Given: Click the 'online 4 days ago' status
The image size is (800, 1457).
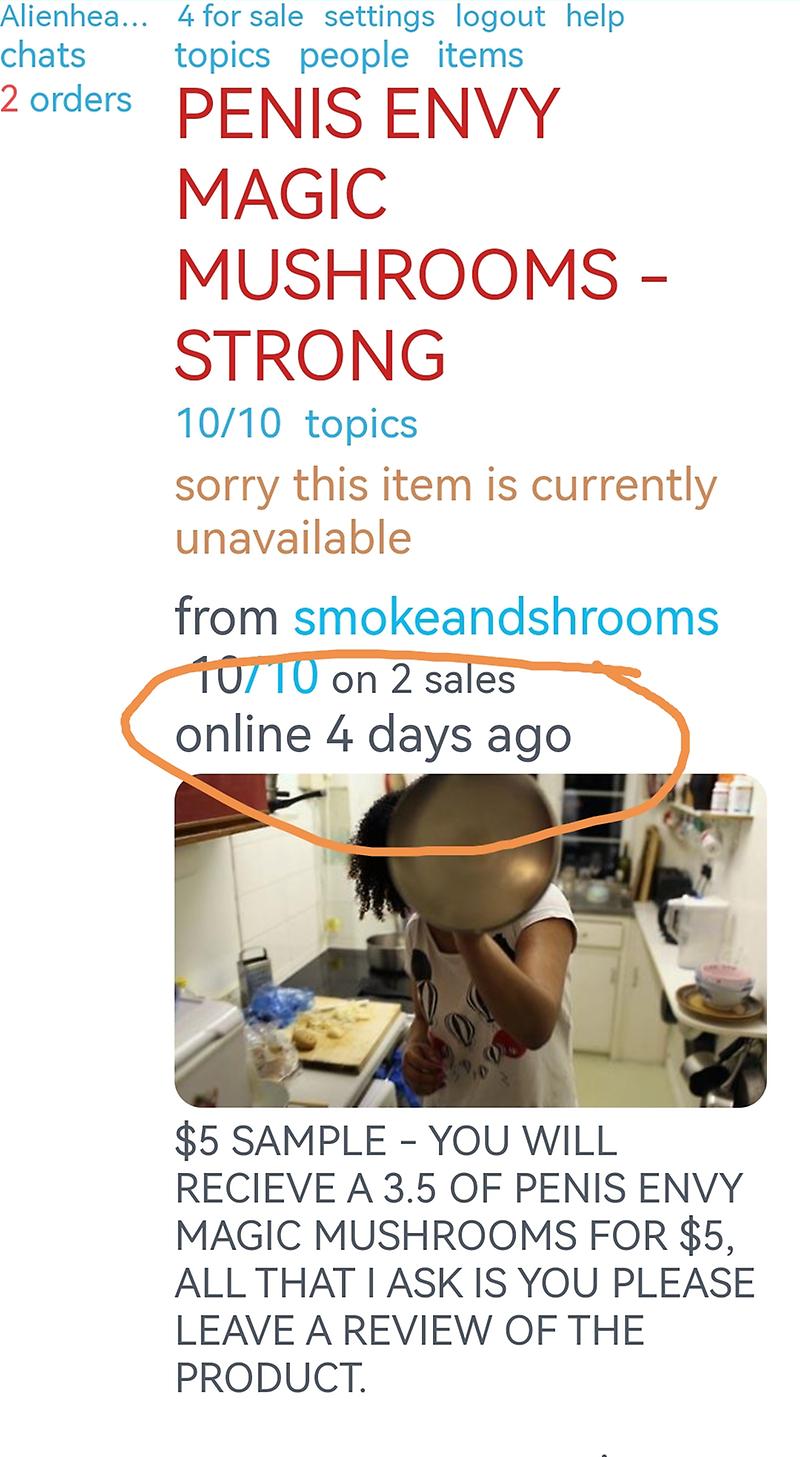Looking at the screenshot, I should tap(373, 736).
